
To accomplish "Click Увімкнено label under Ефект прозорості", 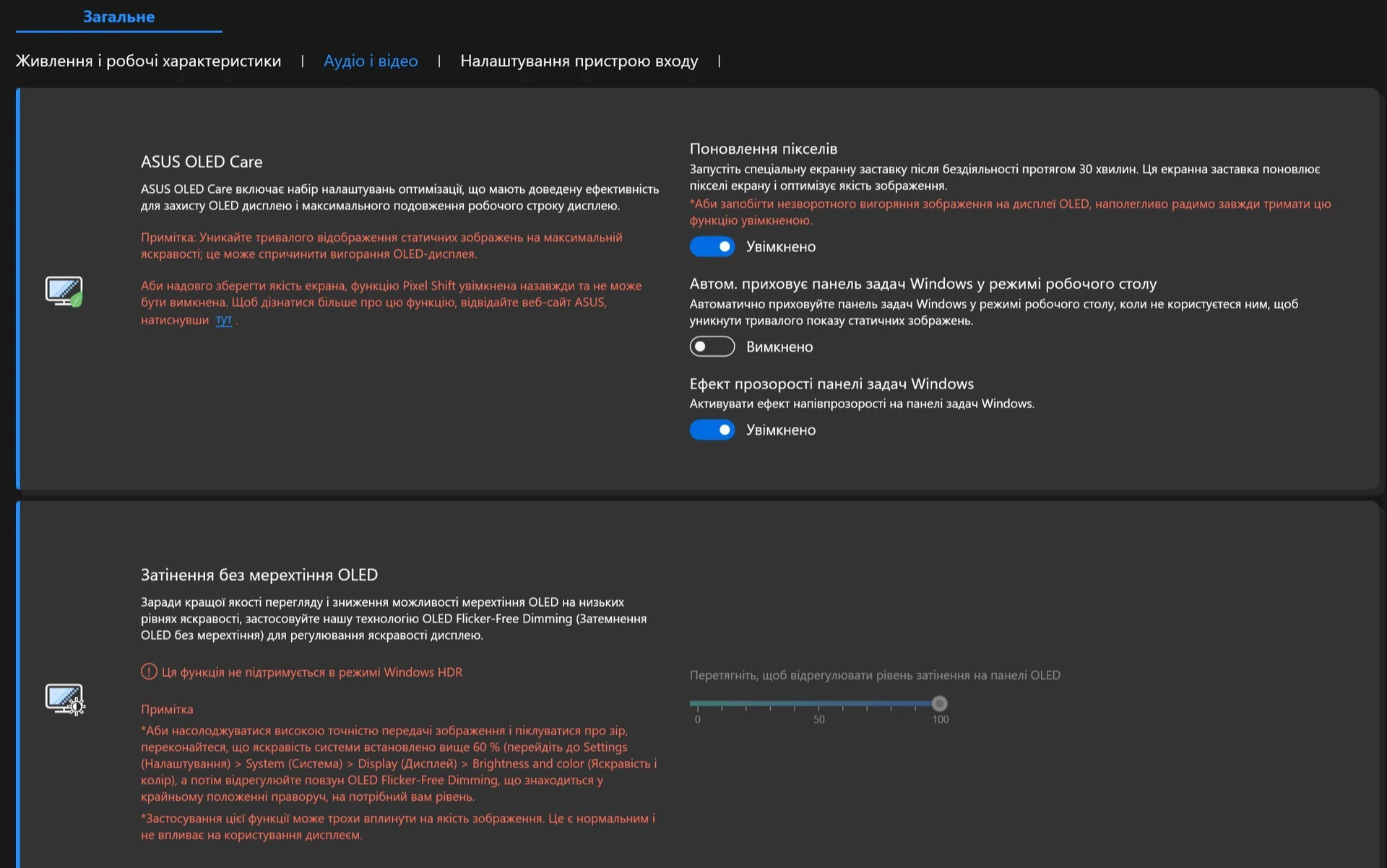I will coord(781,430).
